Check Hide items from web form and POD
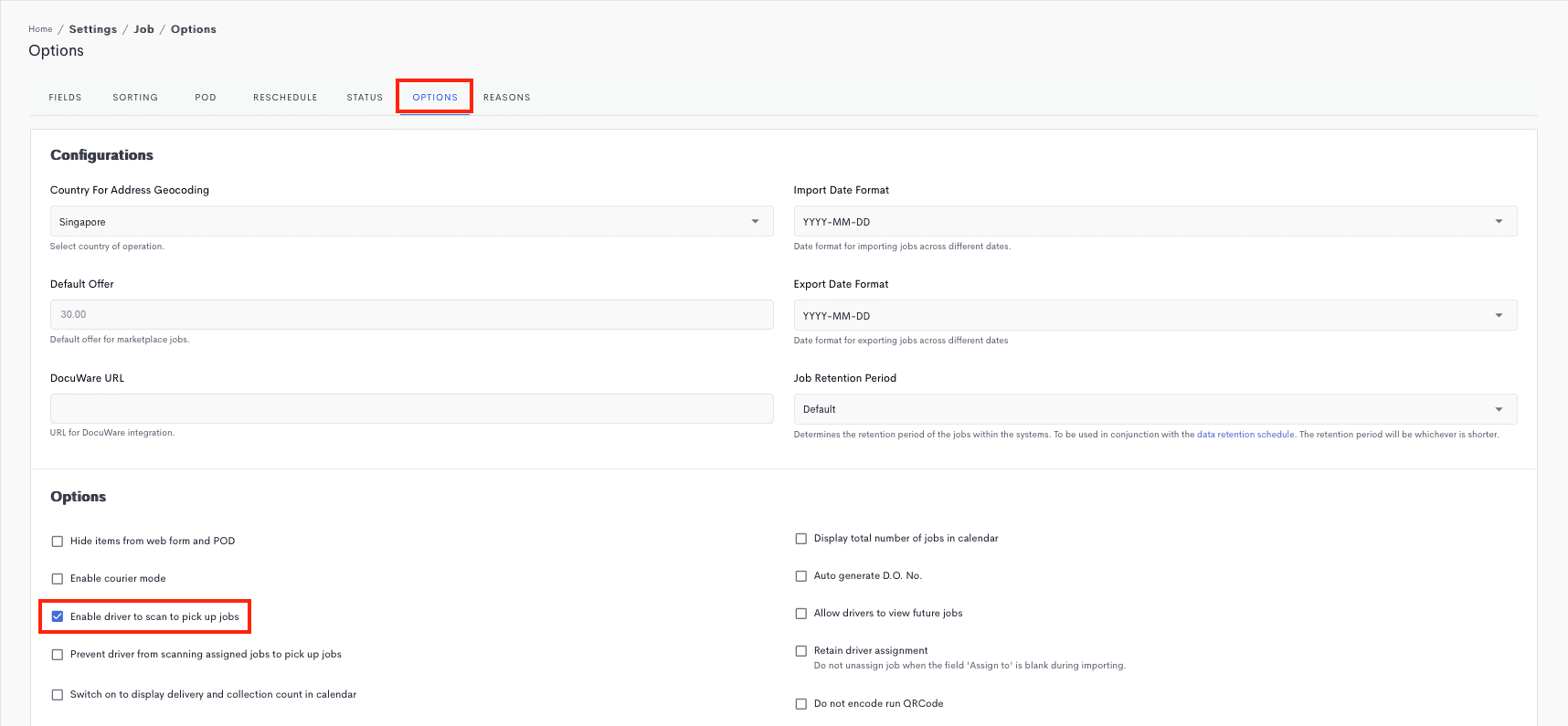Image resolution: width=1568 pixels, height=726 pixels. click(58, 542)
